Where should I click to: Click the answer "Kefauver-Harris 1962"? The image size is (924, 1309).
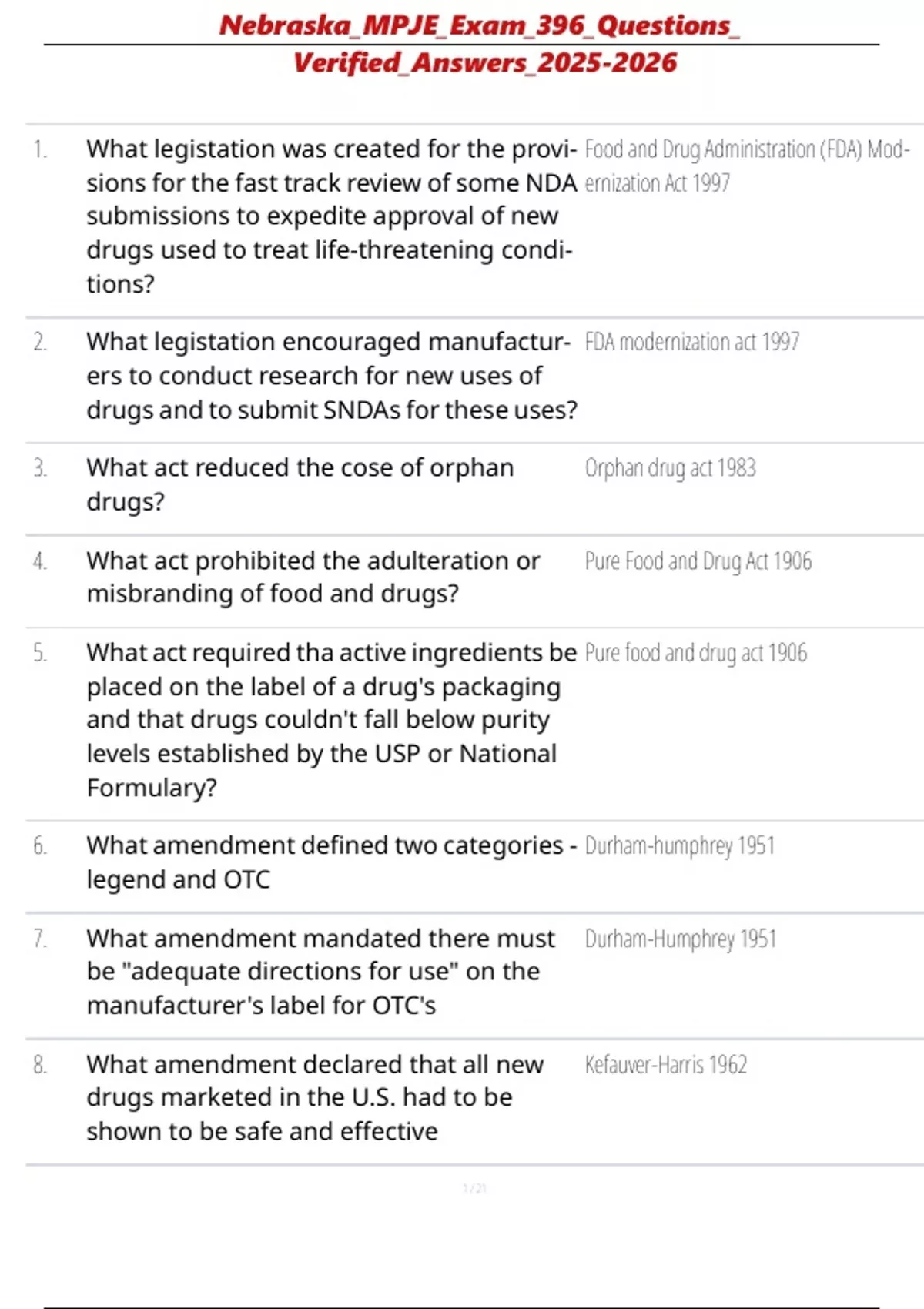click(x=665, y=1065)
